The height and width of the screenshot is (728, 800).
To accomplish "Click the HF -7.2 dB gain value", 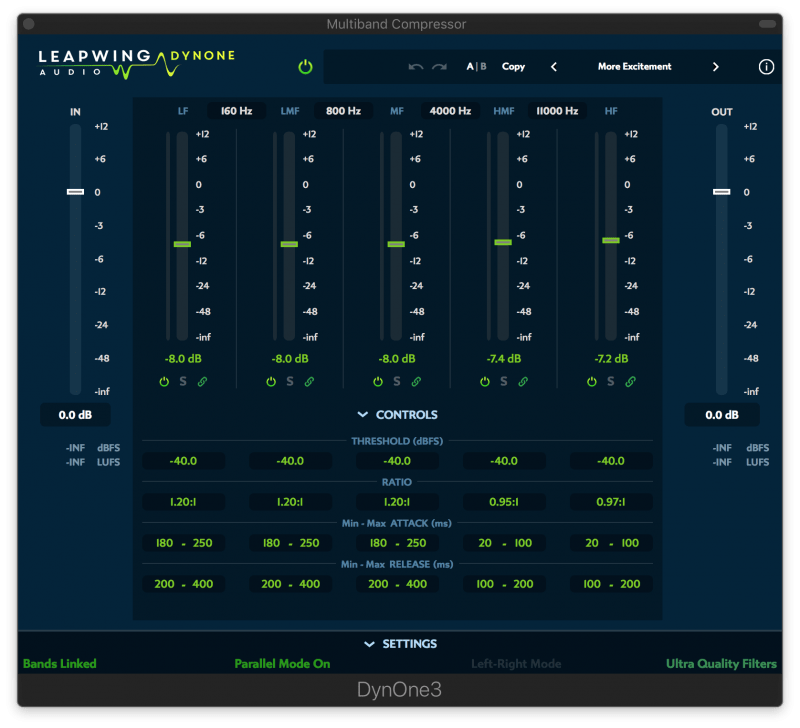I will pyautogui.click(x=611, y=359).
